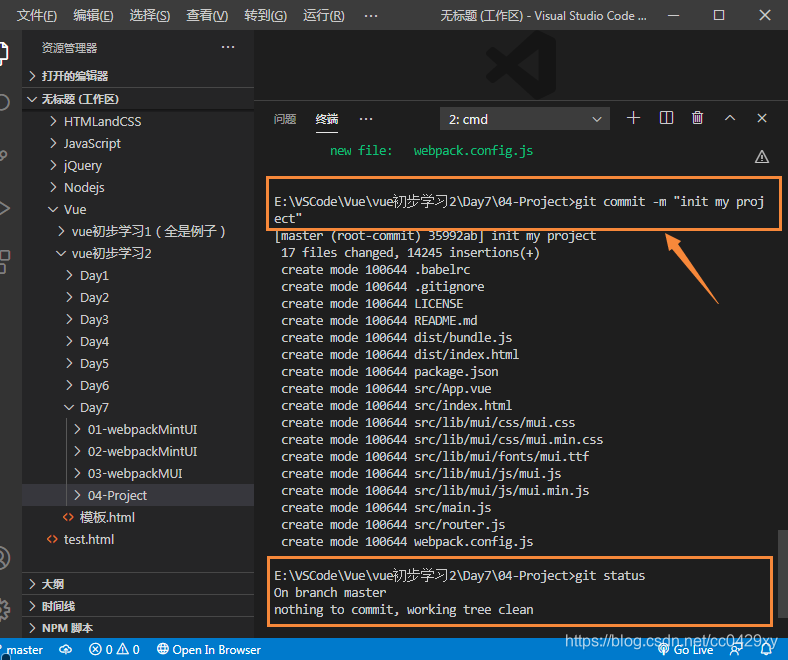Viewport: 788px width, 660px height.
Task: Open the Explorer panel more actions ellipsis
Action: click(228, 47)
